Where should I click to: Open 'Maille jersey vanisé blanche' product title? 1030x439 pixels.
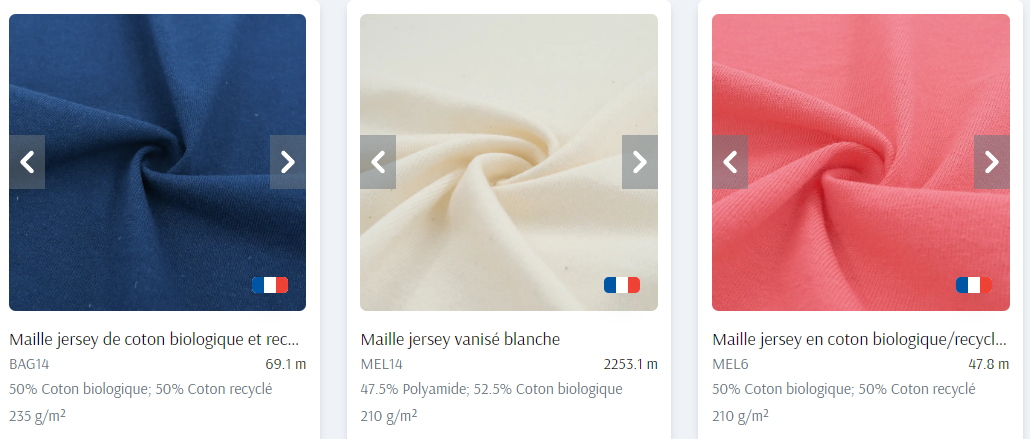(460, 340)
